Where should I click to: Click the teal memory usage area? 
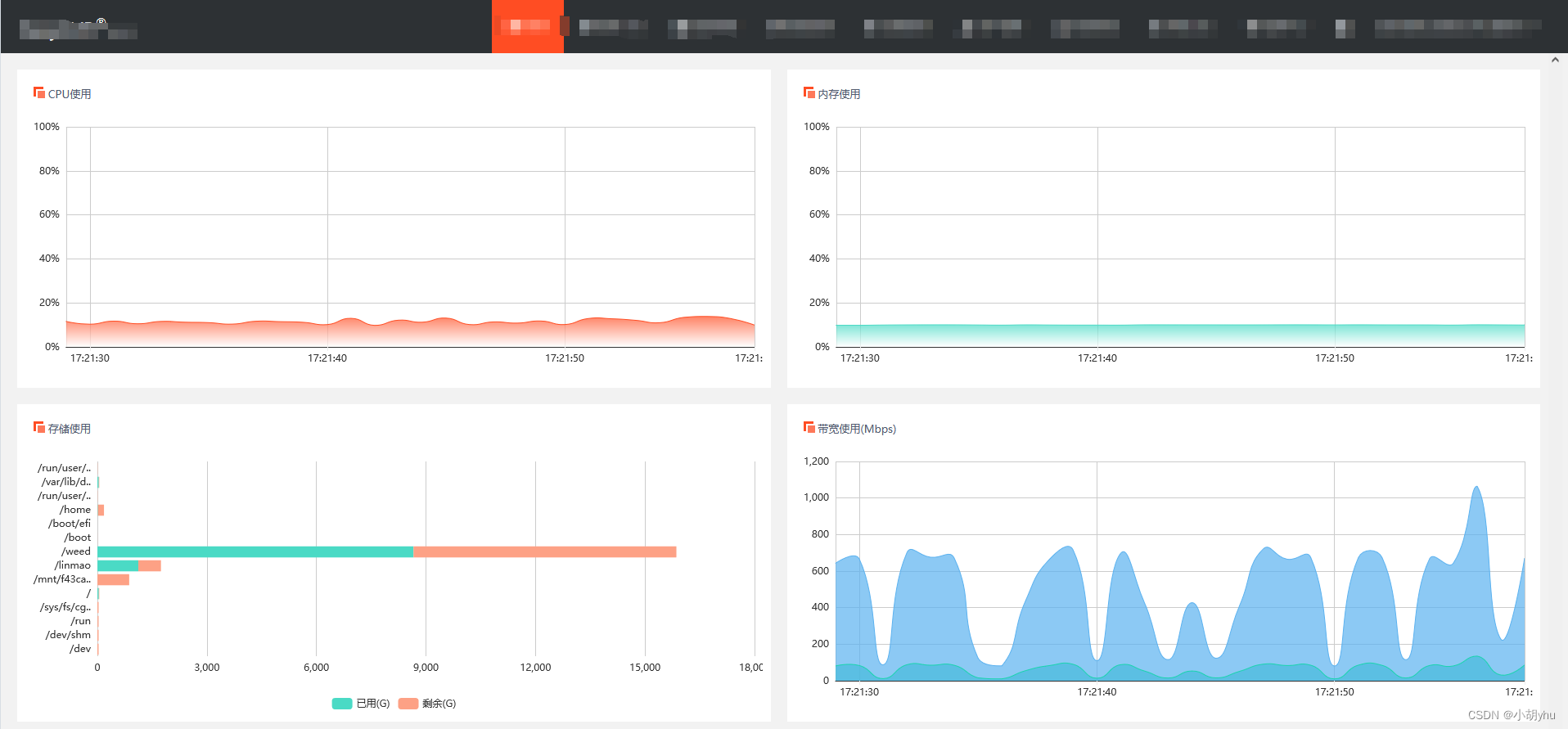[1180, 335]
